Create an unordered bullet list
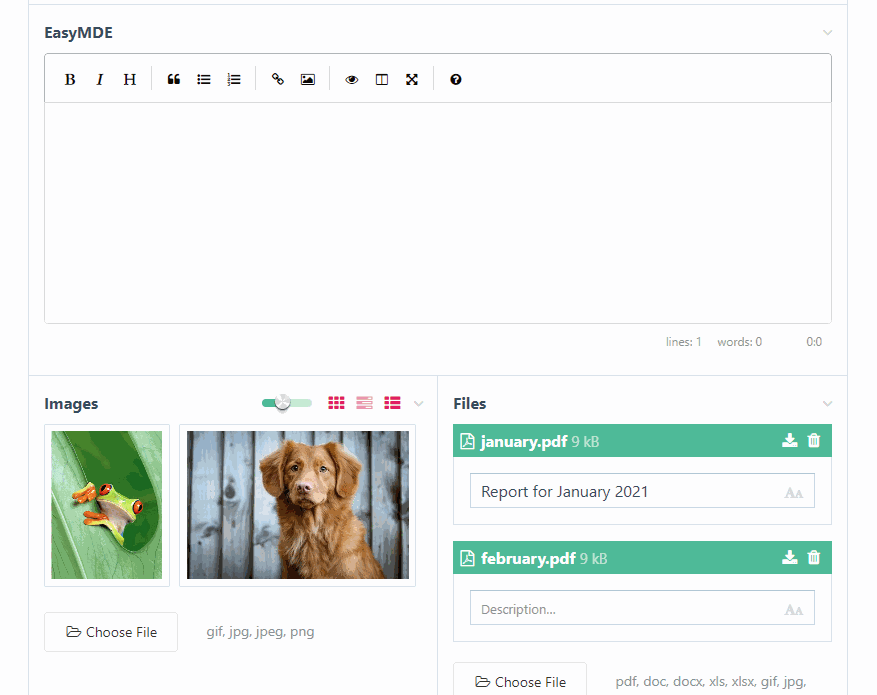The image size is (877, 695). [x=204, y=79]
